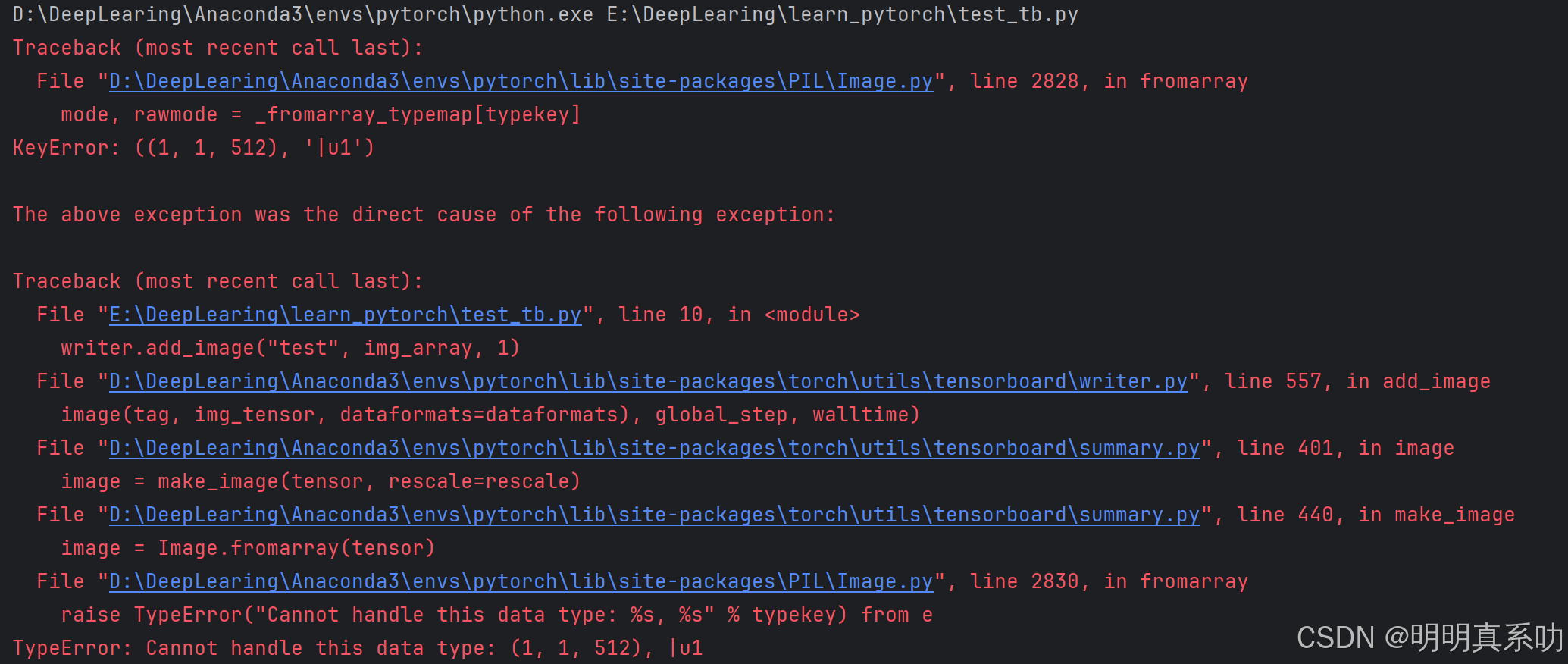Click the python.exe run command line
This screenshot has height=664, width=1568.
tap(546, 14)
